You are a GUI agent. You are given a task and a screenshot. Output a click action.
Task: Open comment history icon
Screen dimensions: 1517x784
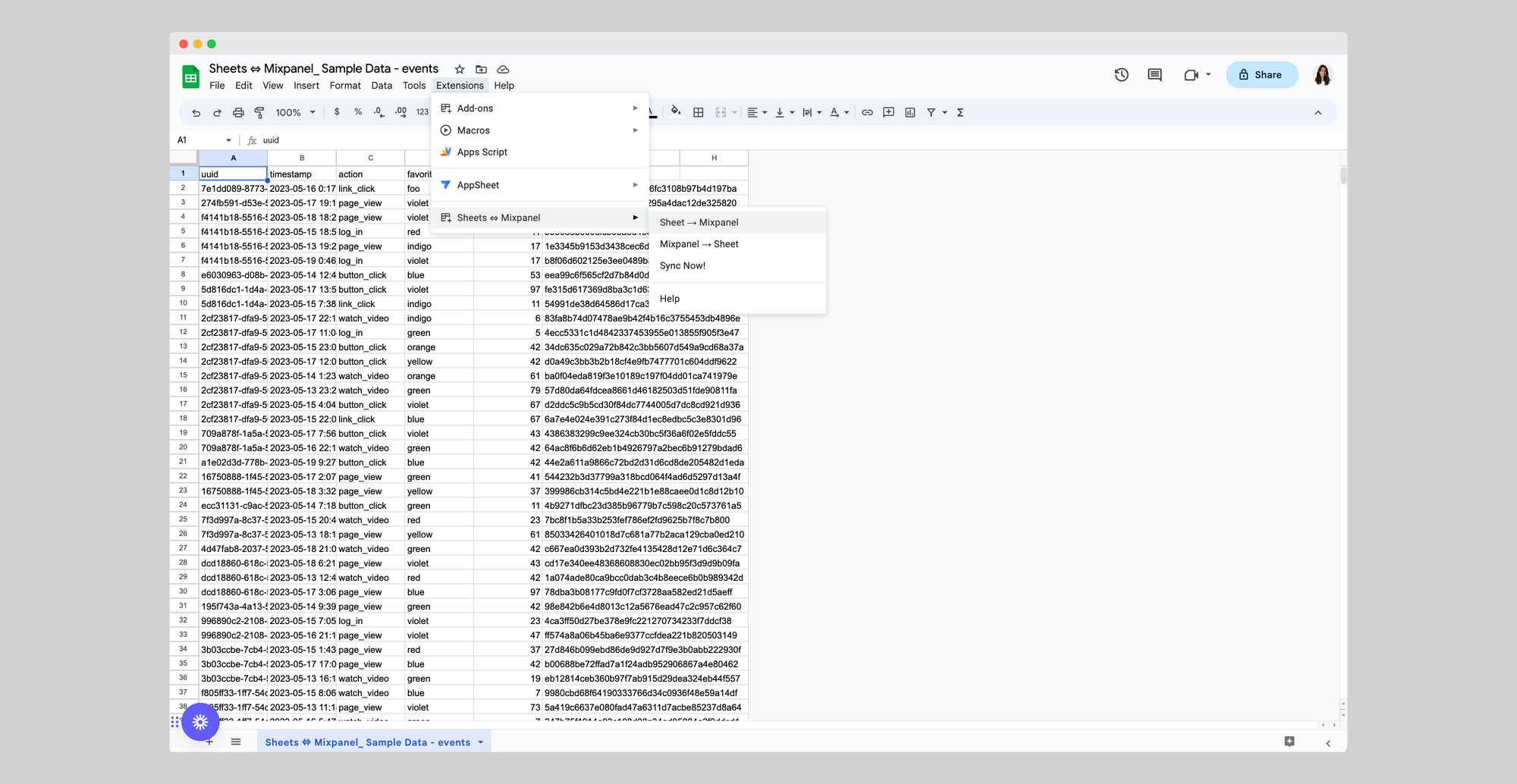point(1155,74)
